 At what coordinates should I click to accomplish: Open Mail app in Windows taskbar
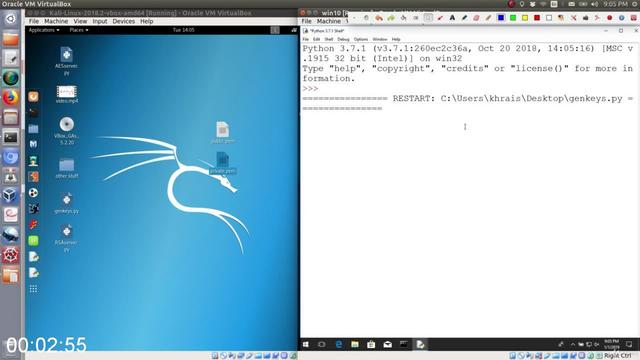click(x=387, y=344)
